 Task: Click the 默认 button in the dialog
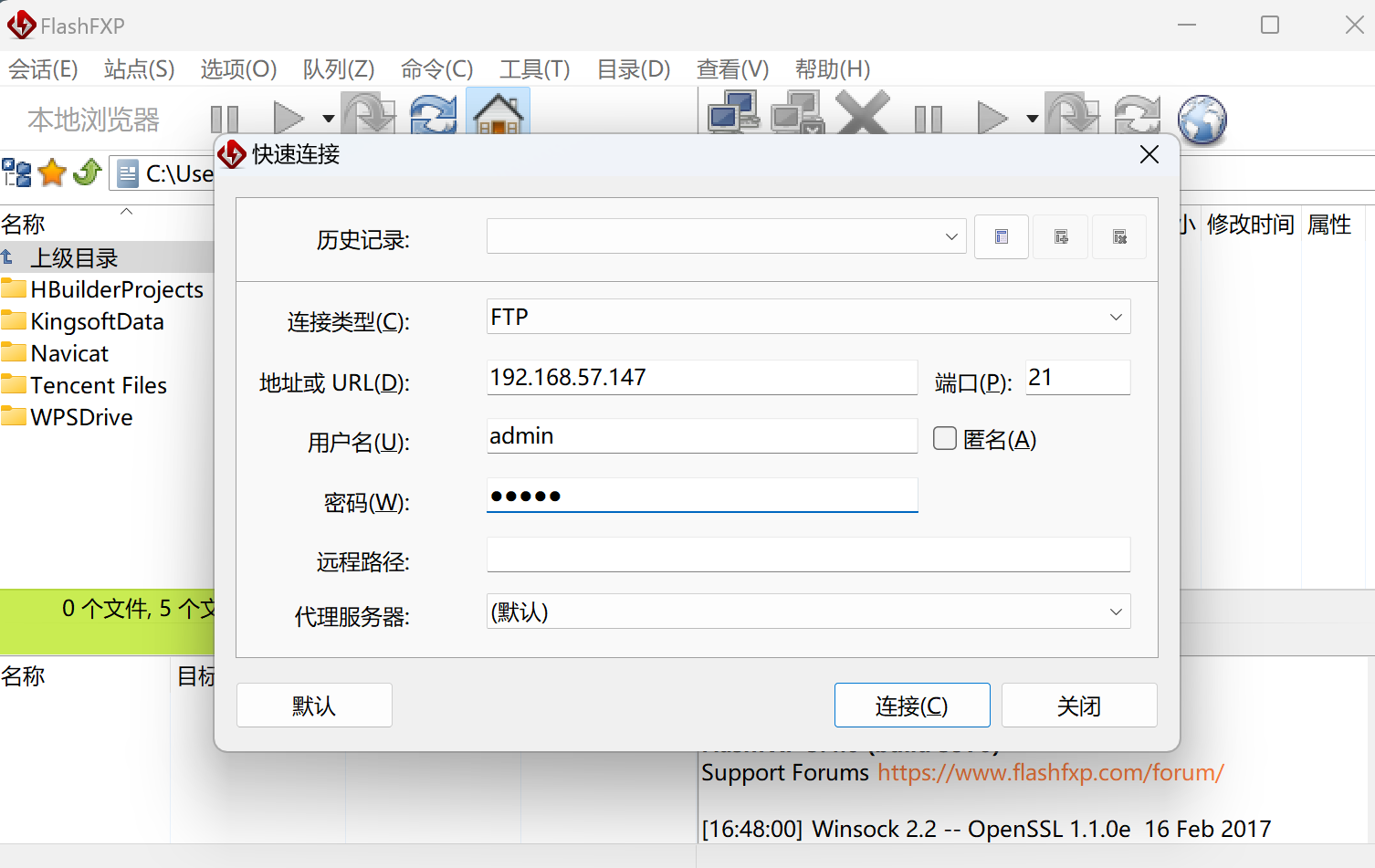(314, 706)
